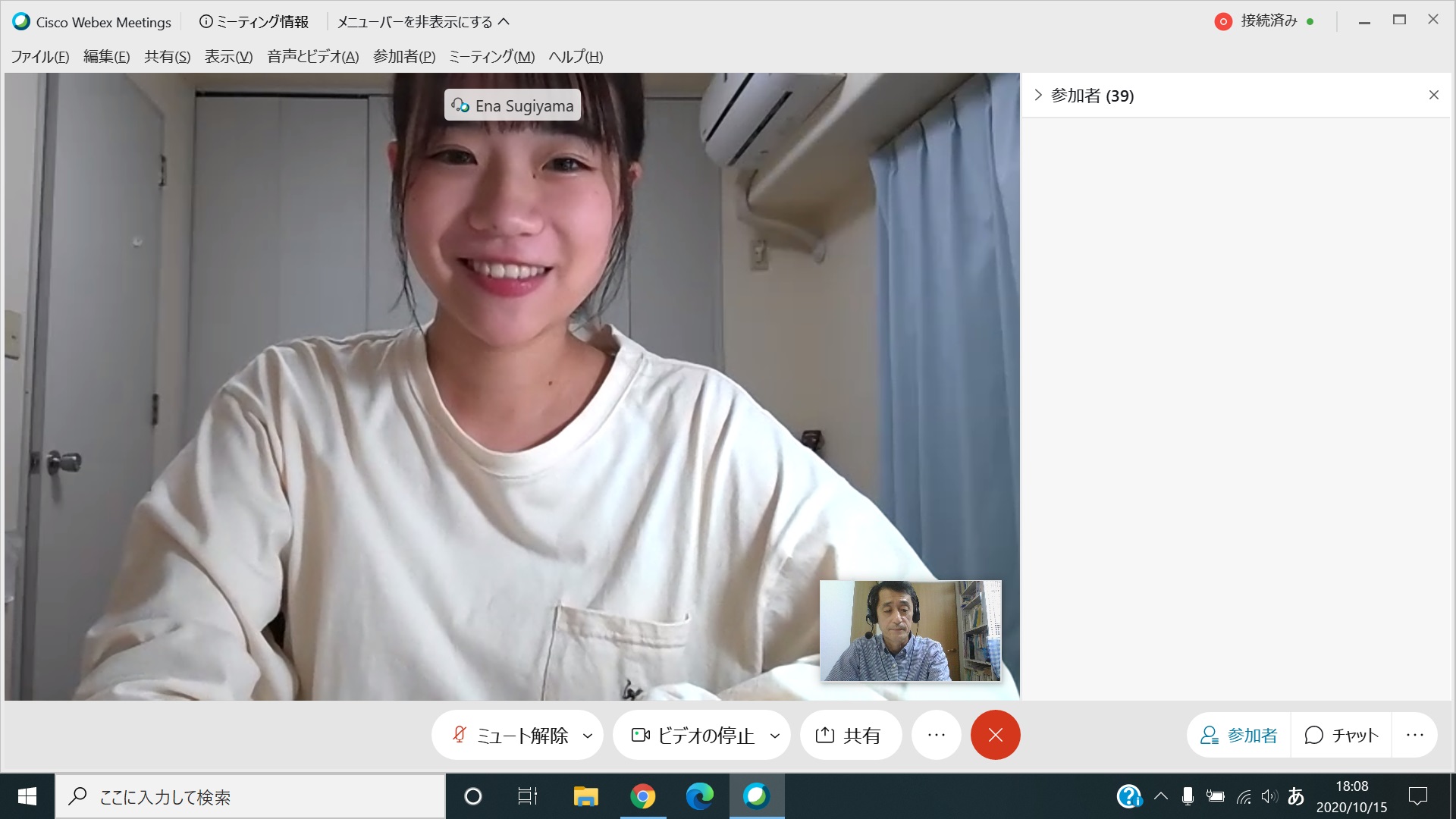Click the Webex taskbar icon
Viewport: 1456px width, 819px height.
(x=756, y=796)
